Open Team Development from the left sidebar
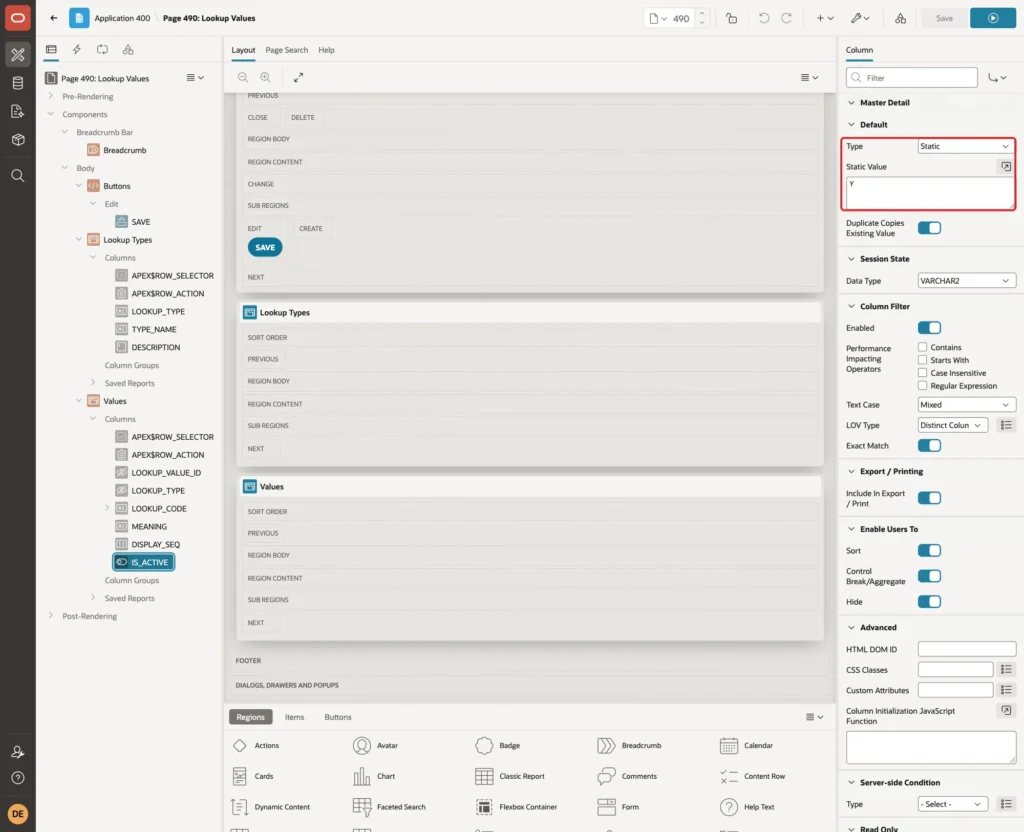The height and width of the screenshot is (832, 1024). [x=18, y=112]
